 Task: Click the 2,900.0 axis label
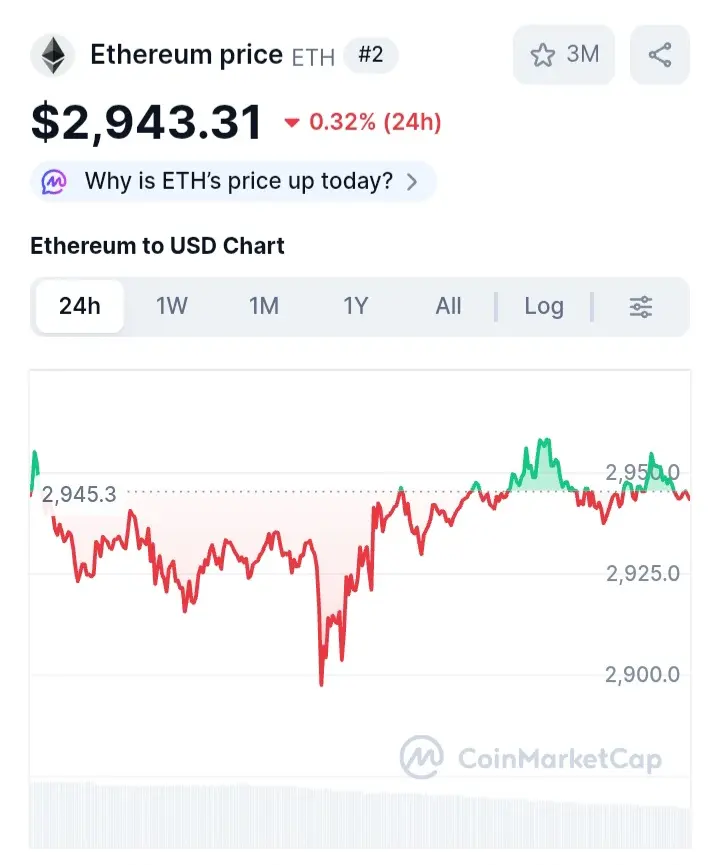[642, 675]
